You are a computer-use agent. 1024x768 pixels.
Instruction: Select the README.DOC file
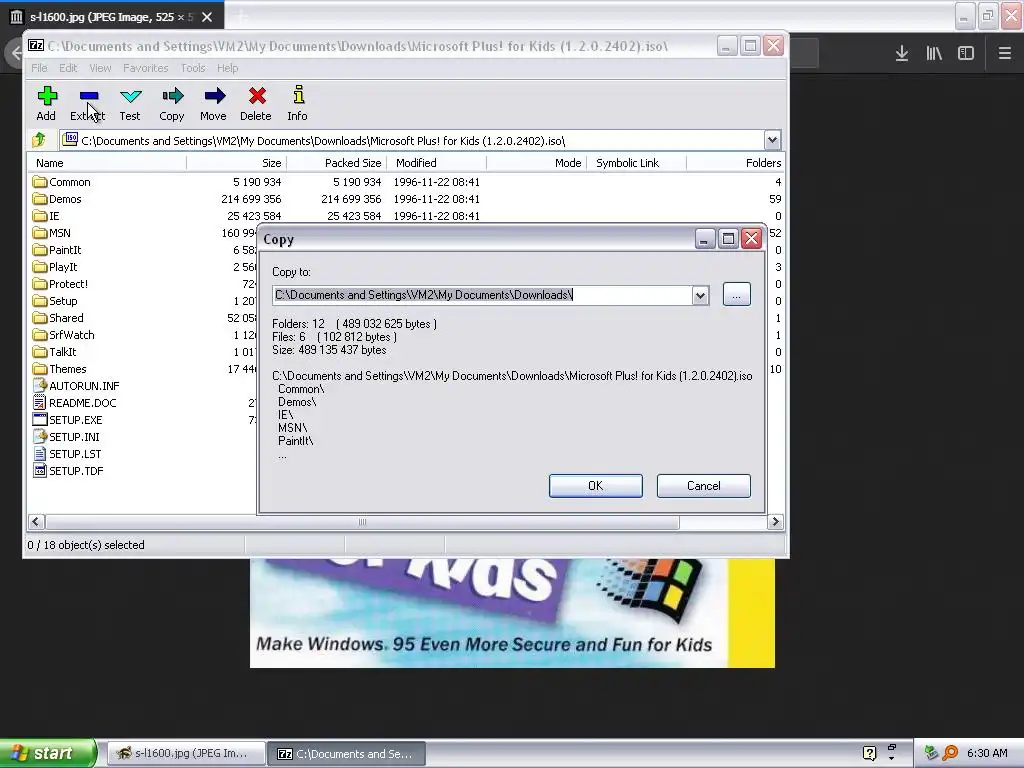tap(74, 403)
